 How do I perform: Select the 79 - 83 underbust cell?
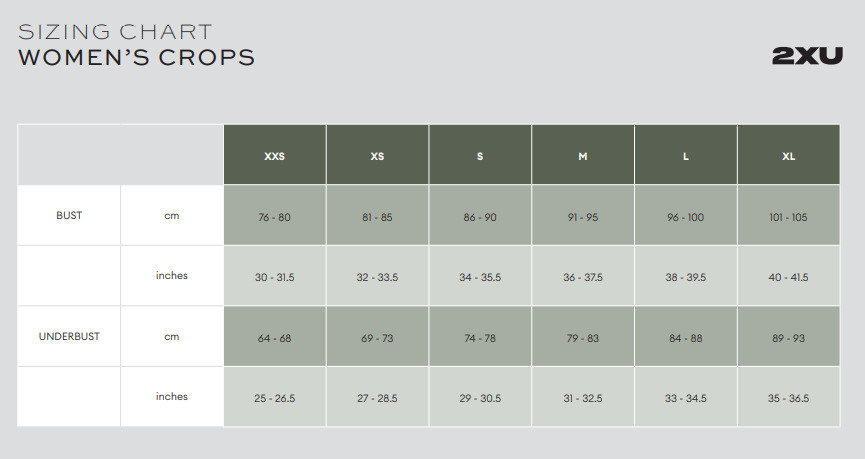point(583,336)
